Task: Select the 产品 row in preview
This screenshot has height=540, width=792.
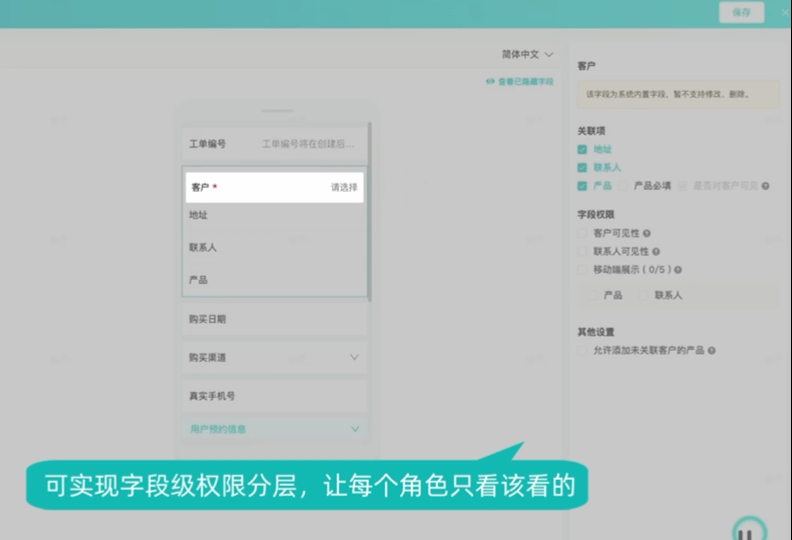Action: click(275, 280)
